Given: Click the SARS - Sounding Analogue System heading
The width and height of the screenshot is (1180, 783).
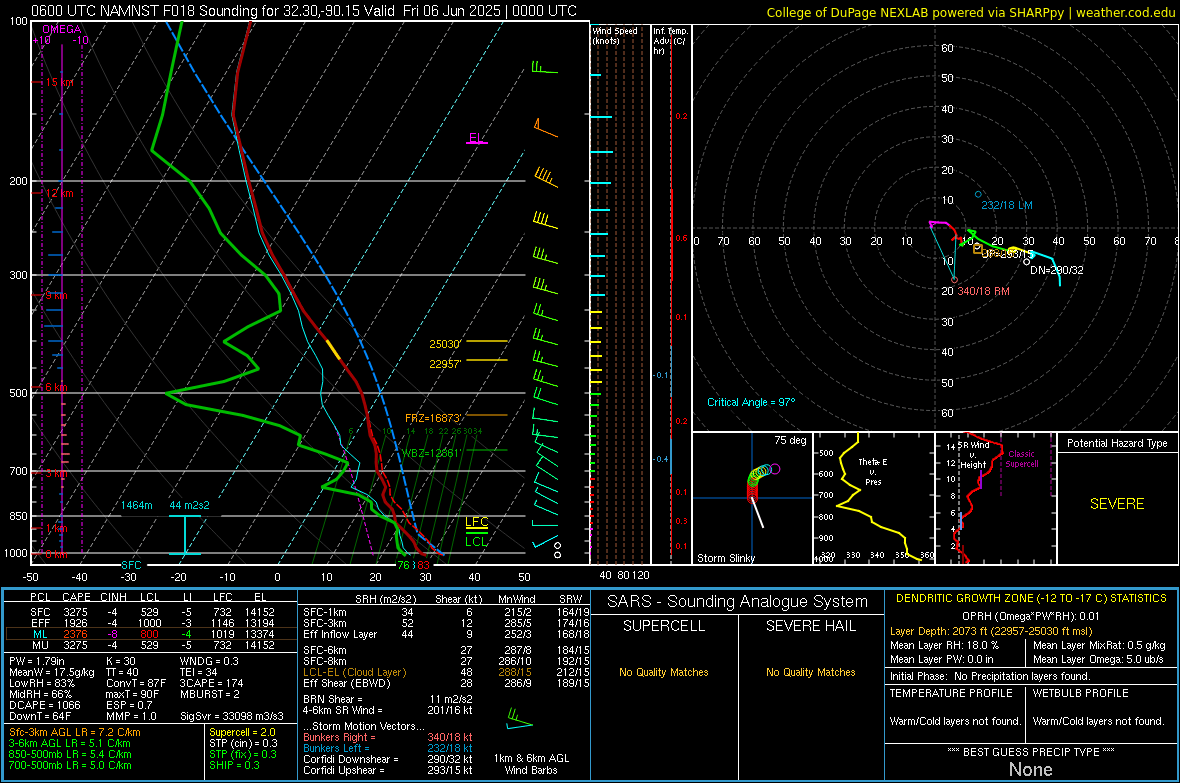Looking at the screenshot, I should coord(738,602).
